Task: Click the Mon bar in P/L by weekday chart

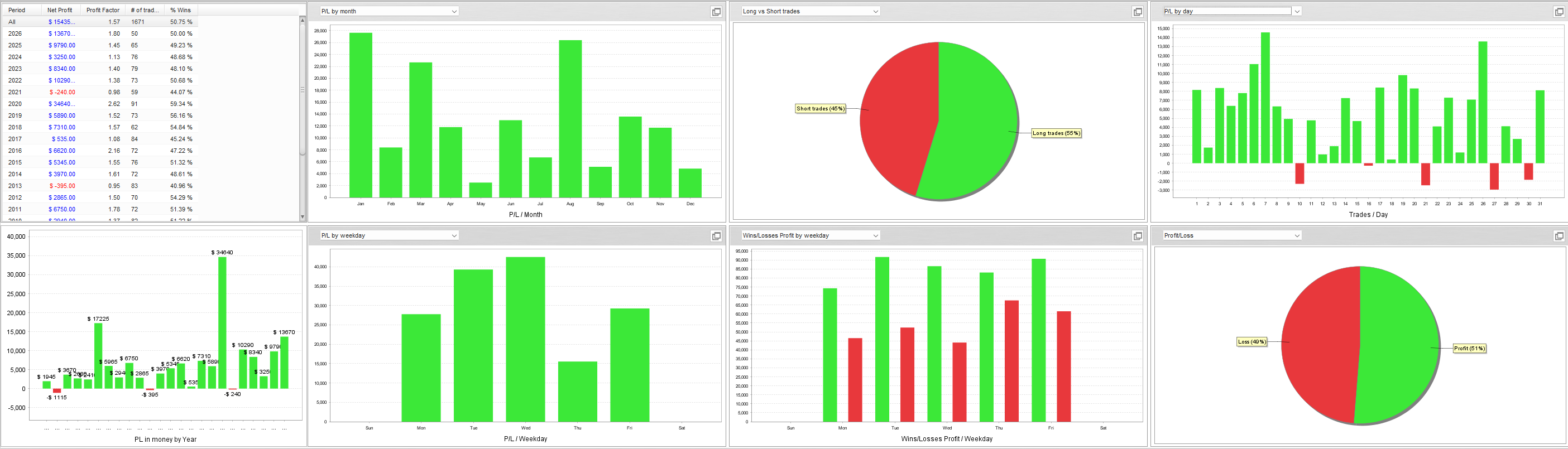Action: click(421, 368)
